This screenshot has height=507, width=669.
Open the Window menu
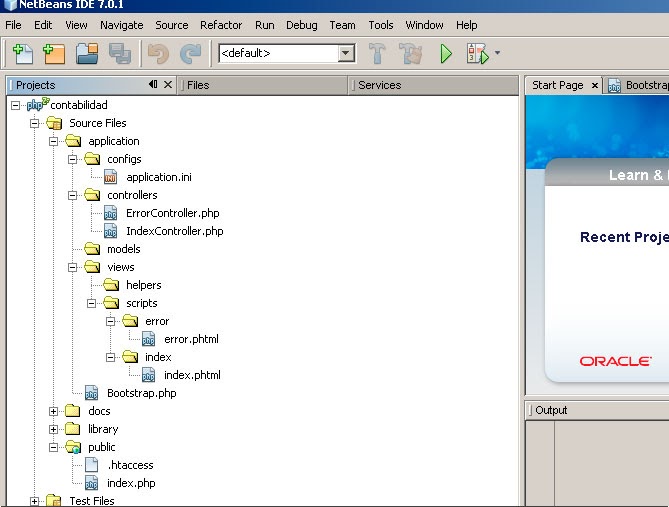pos(424,25)
